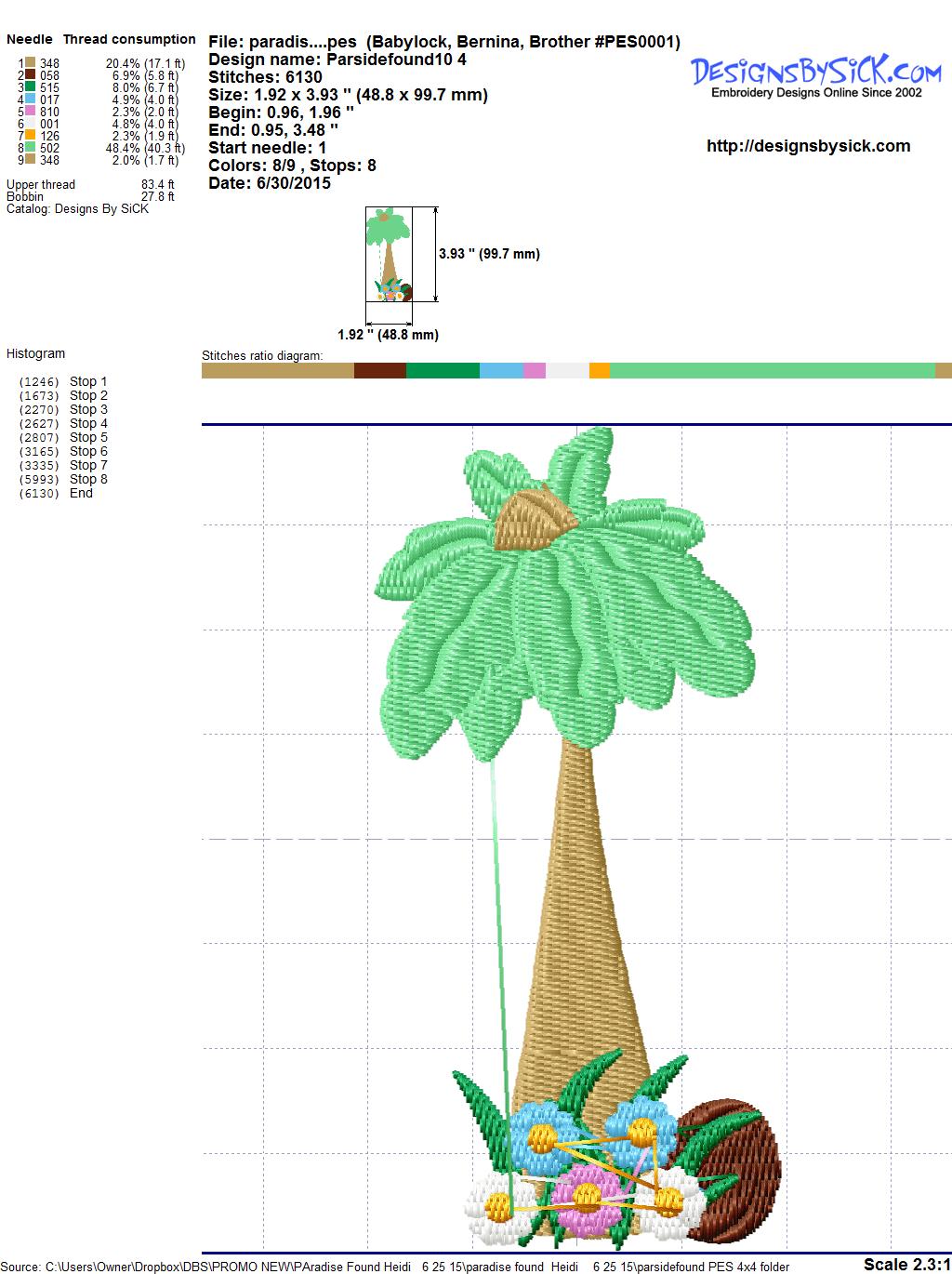The height and width of the screenshot is (1274, 952).
Task: Click the pink flower in the design
Action: [x=586, y=1200]
